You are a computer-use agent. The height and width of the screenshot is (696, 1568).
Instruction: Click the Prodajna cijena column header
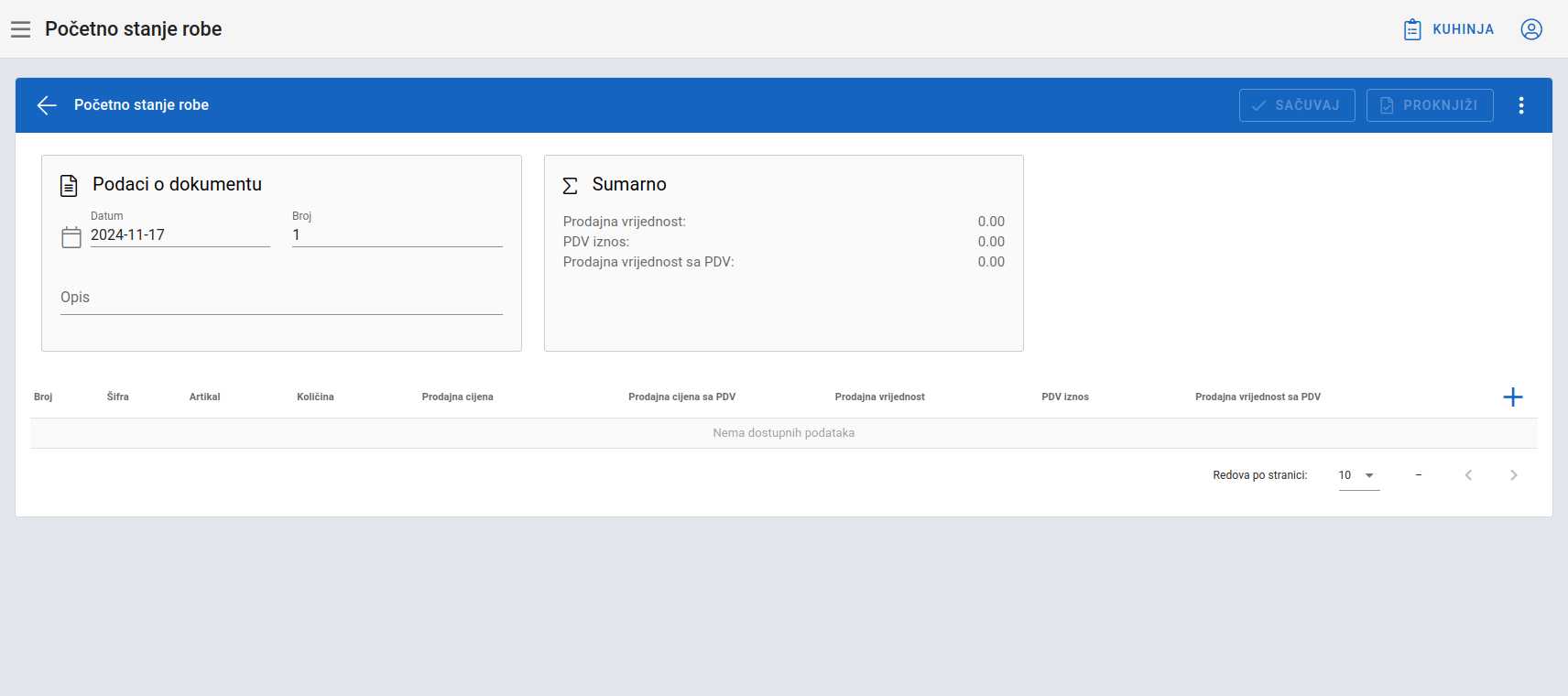tap(457, 397)
